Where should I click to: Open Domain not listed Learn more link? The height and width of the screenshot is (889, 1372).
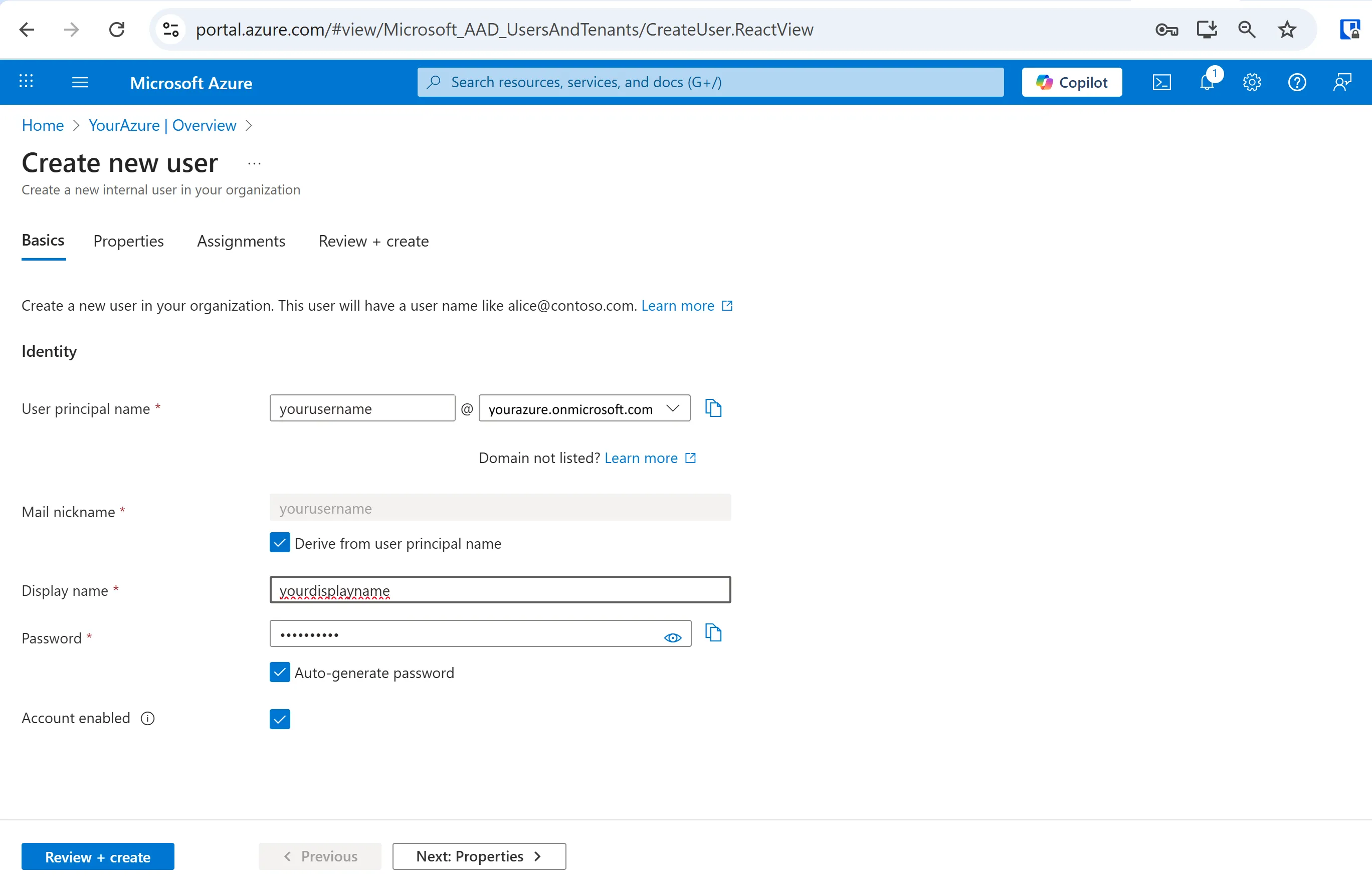tap(641, 458)
